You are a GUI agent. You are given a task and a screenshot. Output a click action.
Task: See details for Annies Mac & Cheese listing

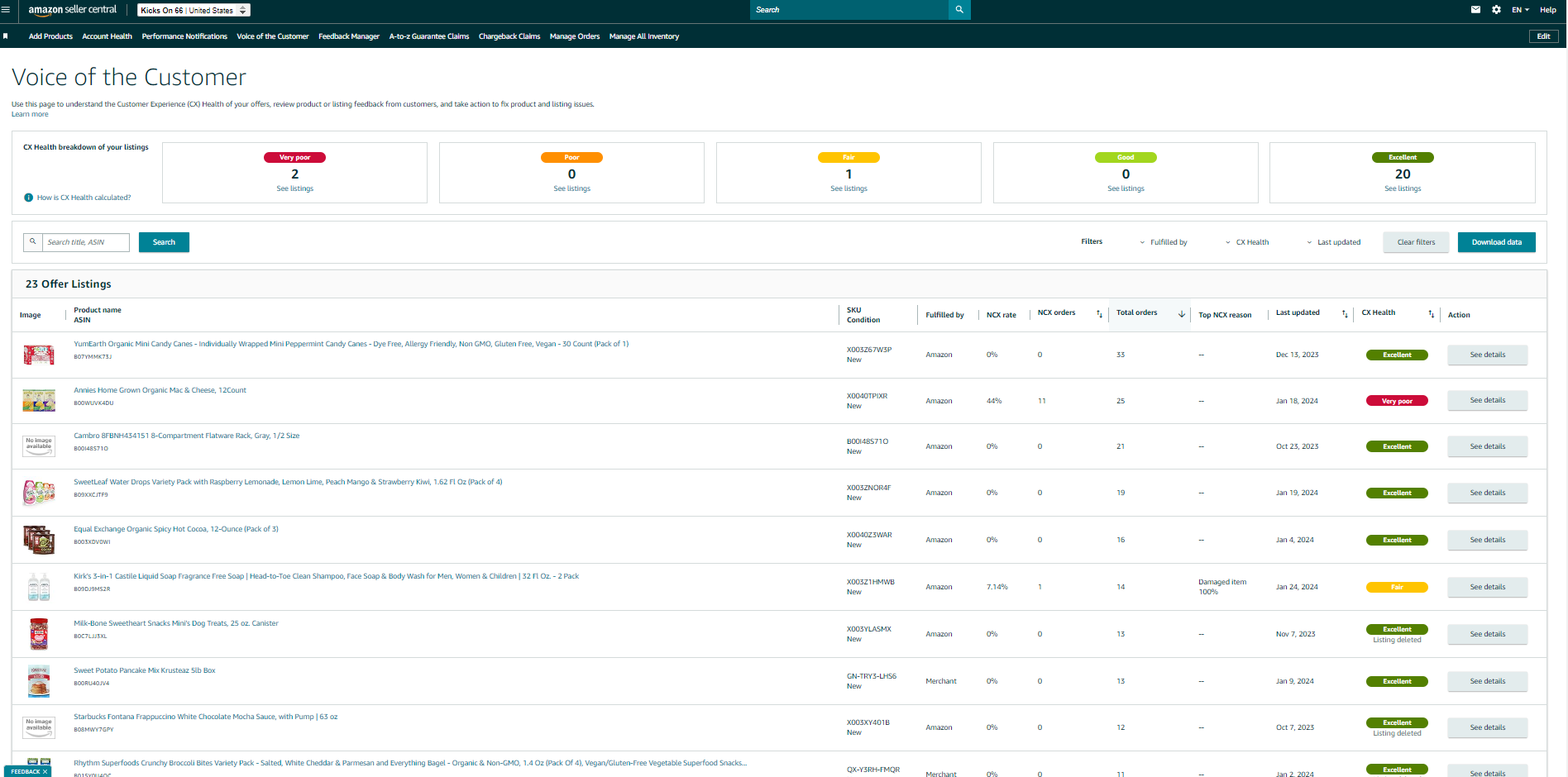click(x=1487, y=400)
